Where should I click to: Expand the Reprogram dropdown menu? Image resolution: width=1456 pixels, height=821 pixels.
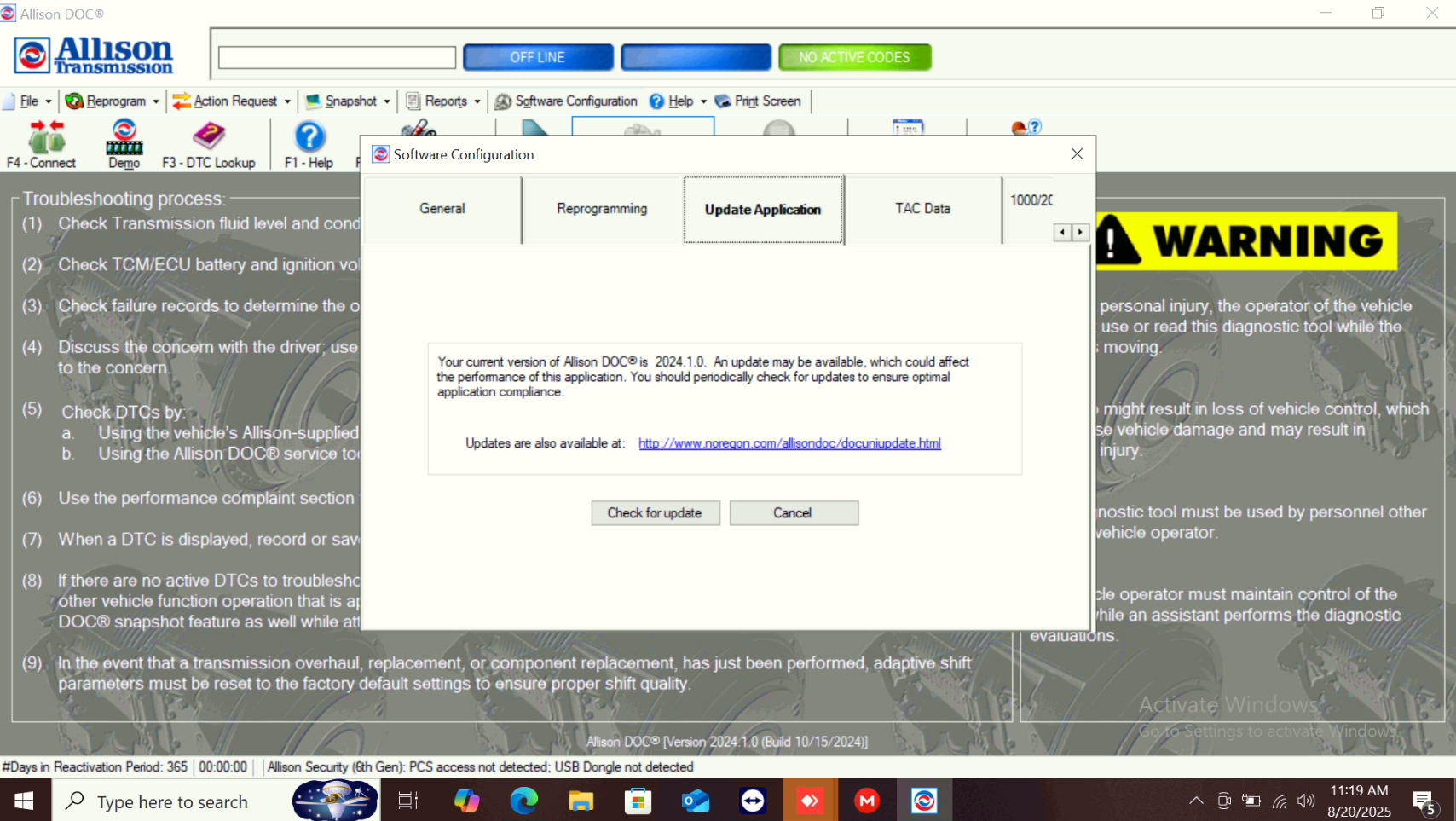[x=113, y=101]
